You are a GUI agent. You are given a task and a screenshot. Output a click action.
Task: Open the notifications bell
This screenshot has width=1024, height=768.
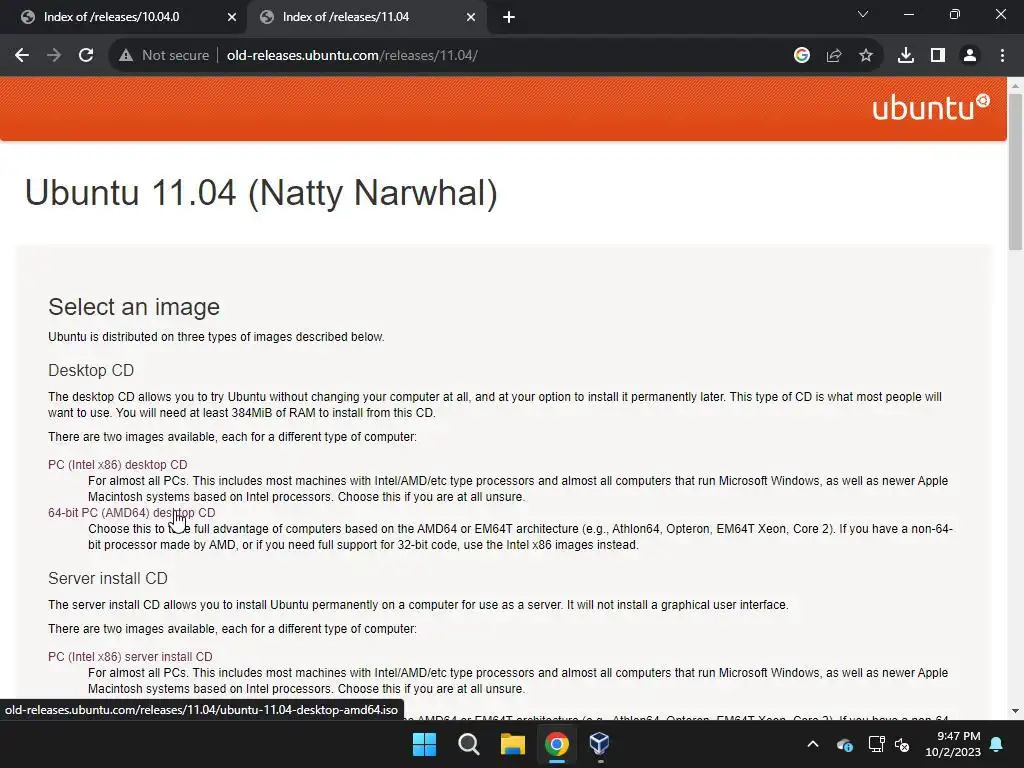[x=997, y=744]
